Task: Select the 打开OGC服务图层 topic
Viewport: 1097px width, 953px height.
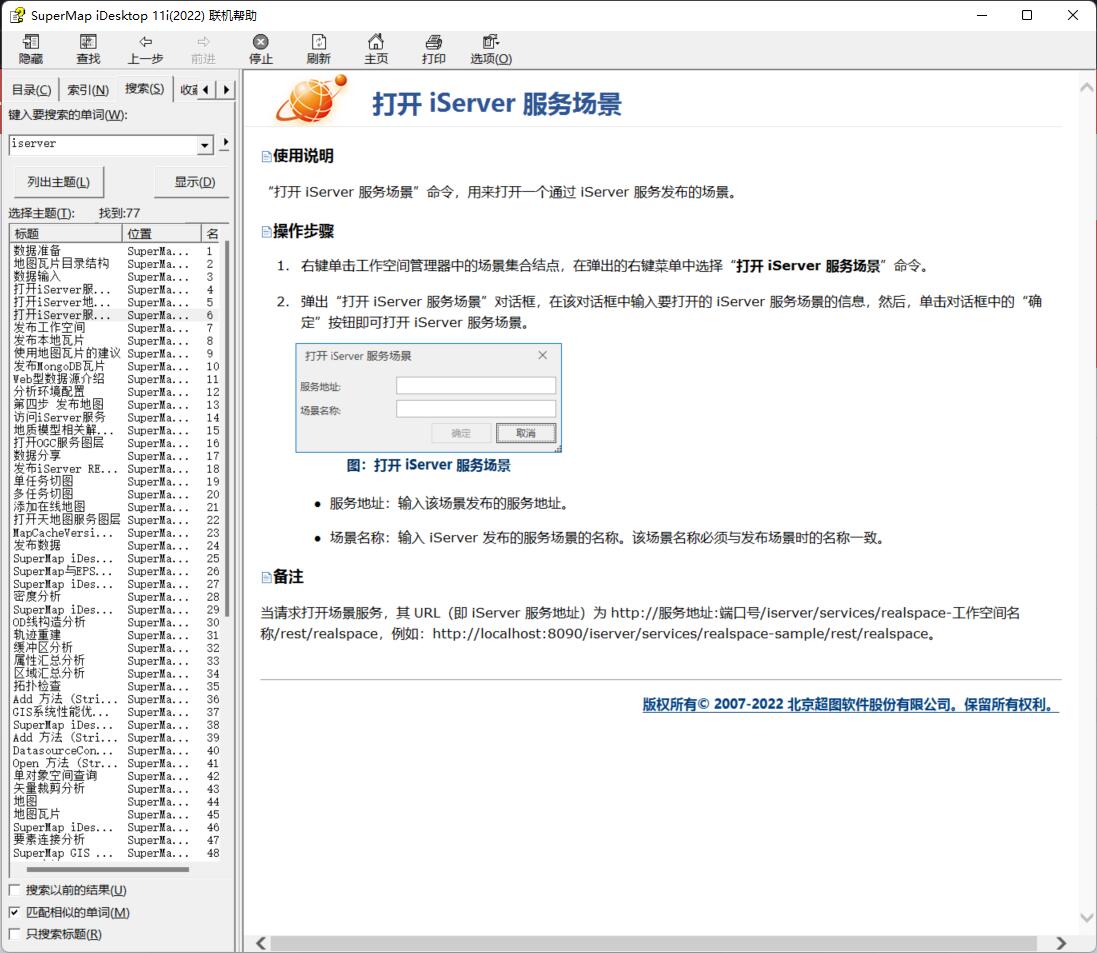Action: [58, 443]
